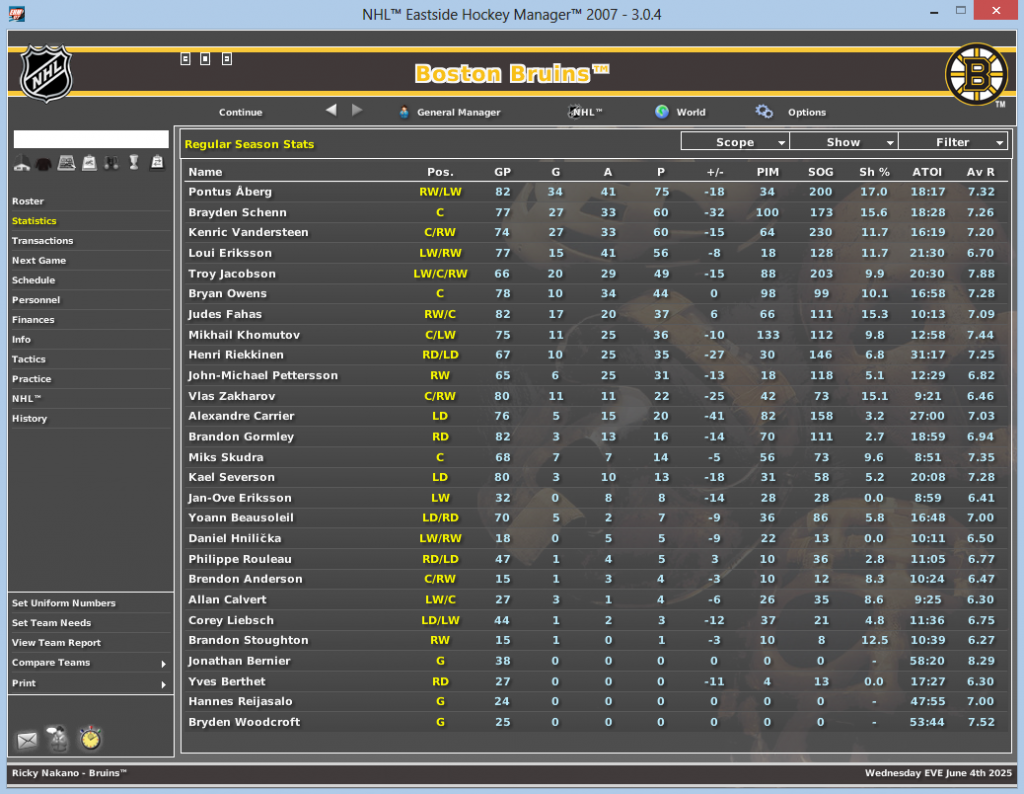This screenshot has width=1024, height=794.
Task: Open the Show dropdown
Action: [x=844, y=142]
